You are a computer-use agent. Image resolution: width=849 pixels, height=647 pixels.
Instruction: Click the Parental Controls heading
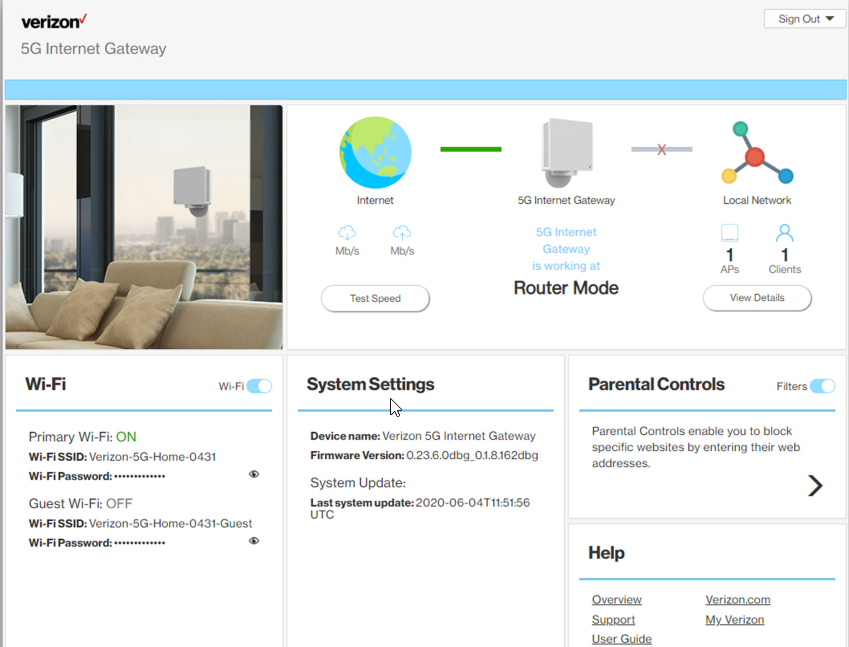pos(656,384)
